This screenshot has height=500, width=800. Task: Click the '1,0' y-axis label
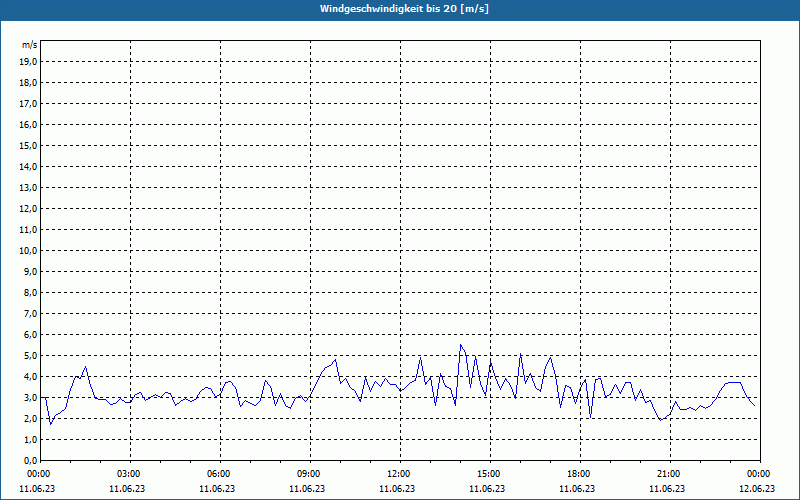[x=30, y=439]
